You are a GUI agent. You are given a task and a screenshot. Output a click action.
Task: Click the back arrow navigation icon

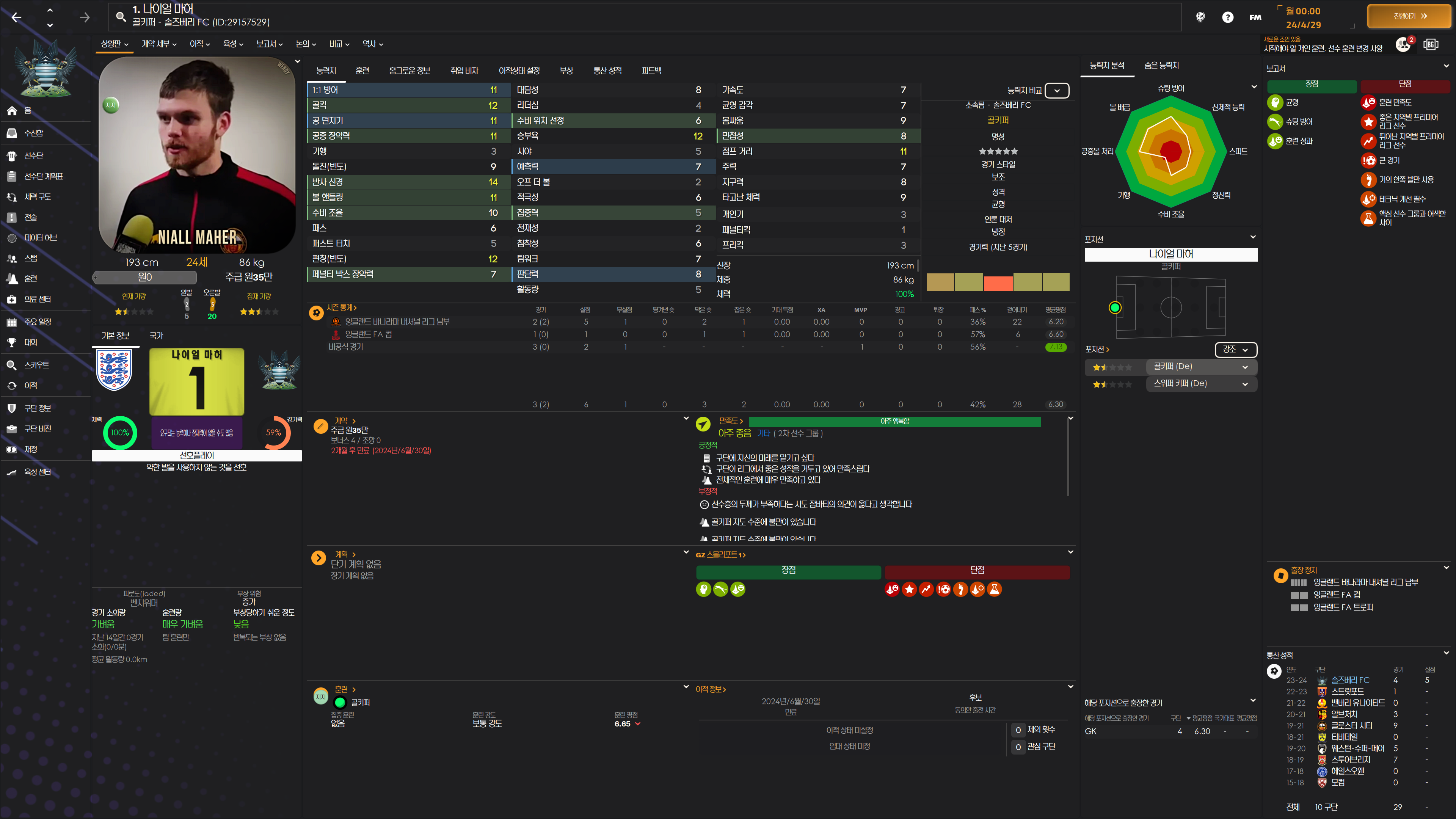coord(16,17)
